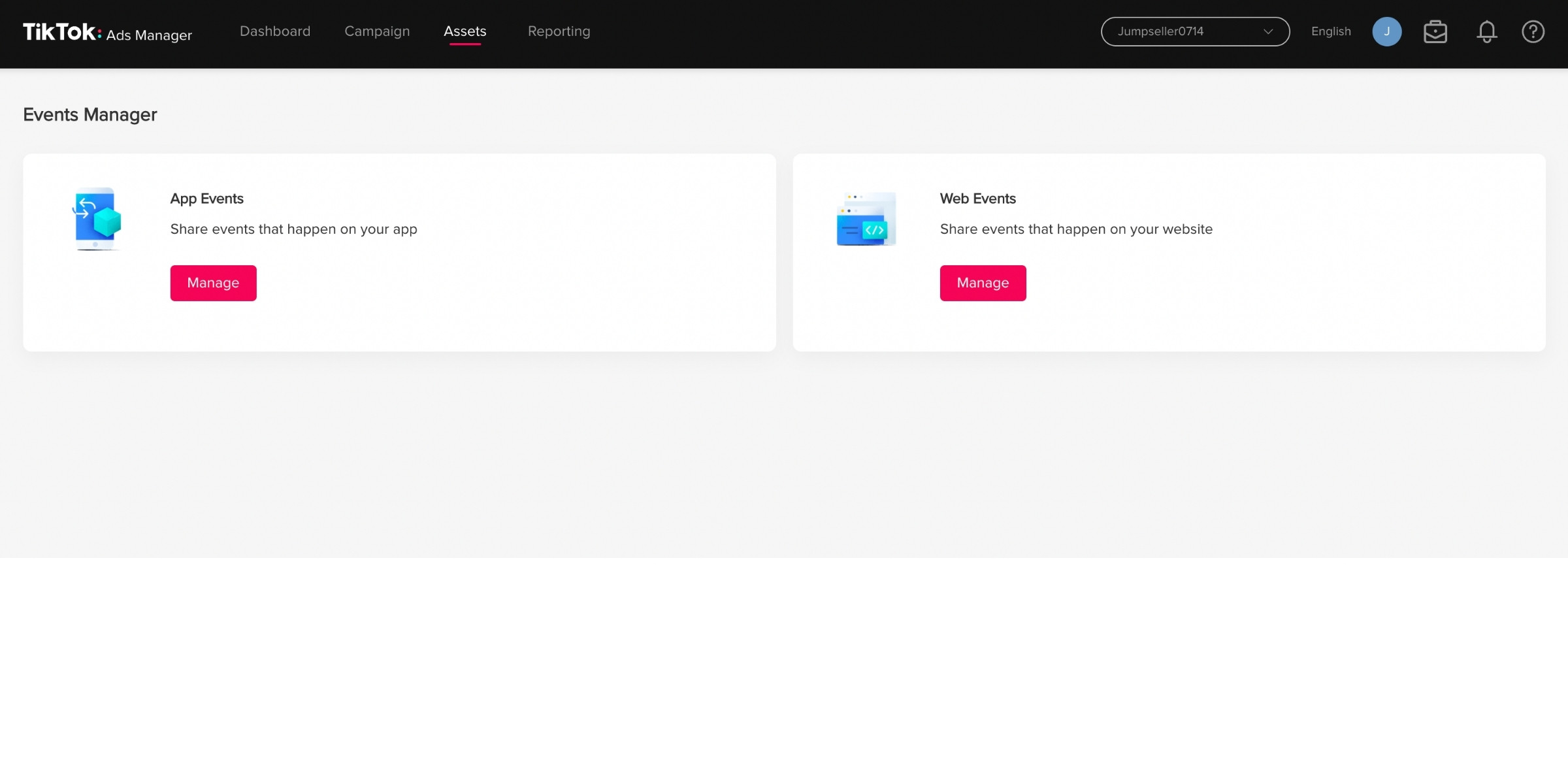
Task: Click the TikTok Ads Manager logo
Action: (x=108, y=33)
